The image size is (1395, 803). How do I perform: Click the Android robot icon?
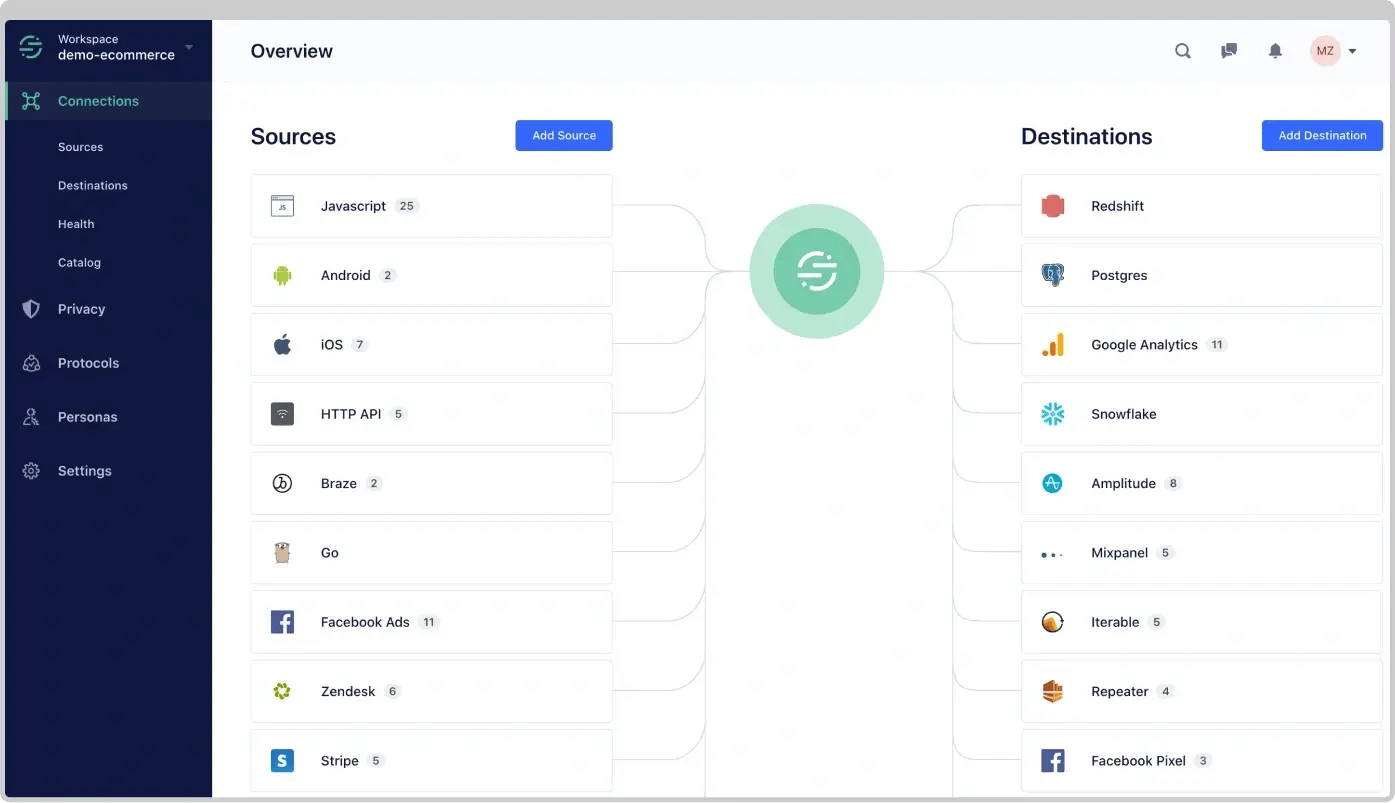[282, 275]
